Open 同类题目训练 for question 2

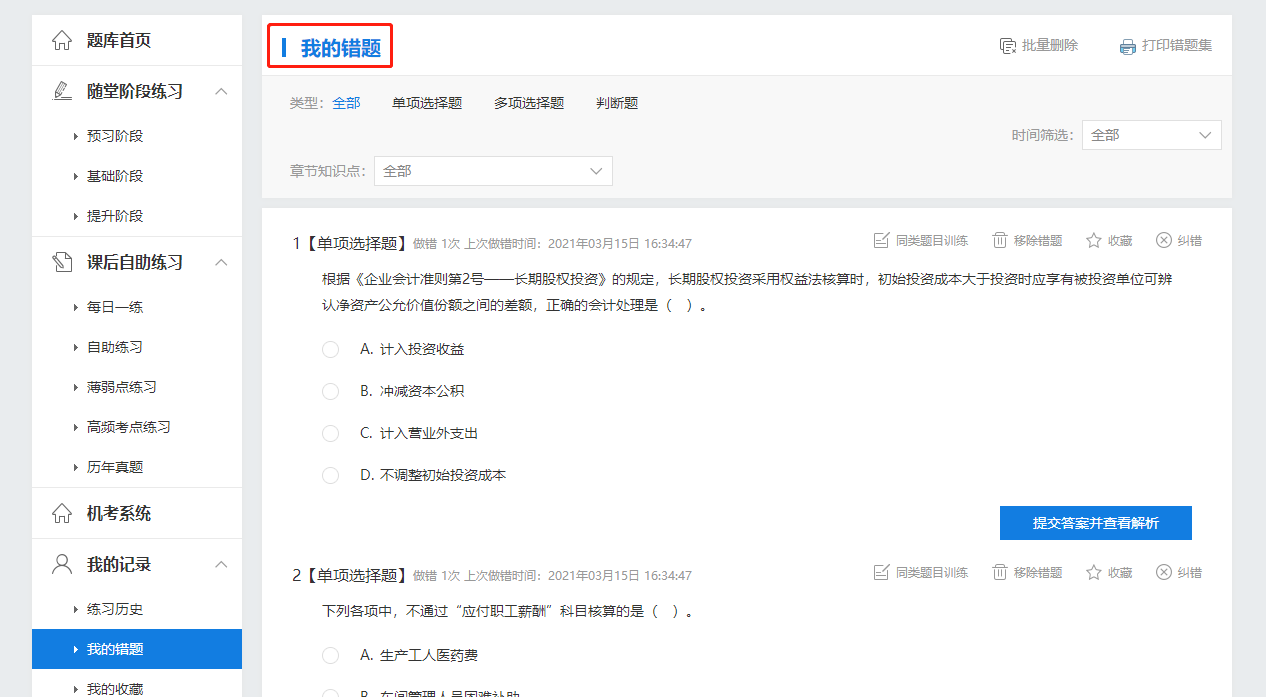coord(920,571)
